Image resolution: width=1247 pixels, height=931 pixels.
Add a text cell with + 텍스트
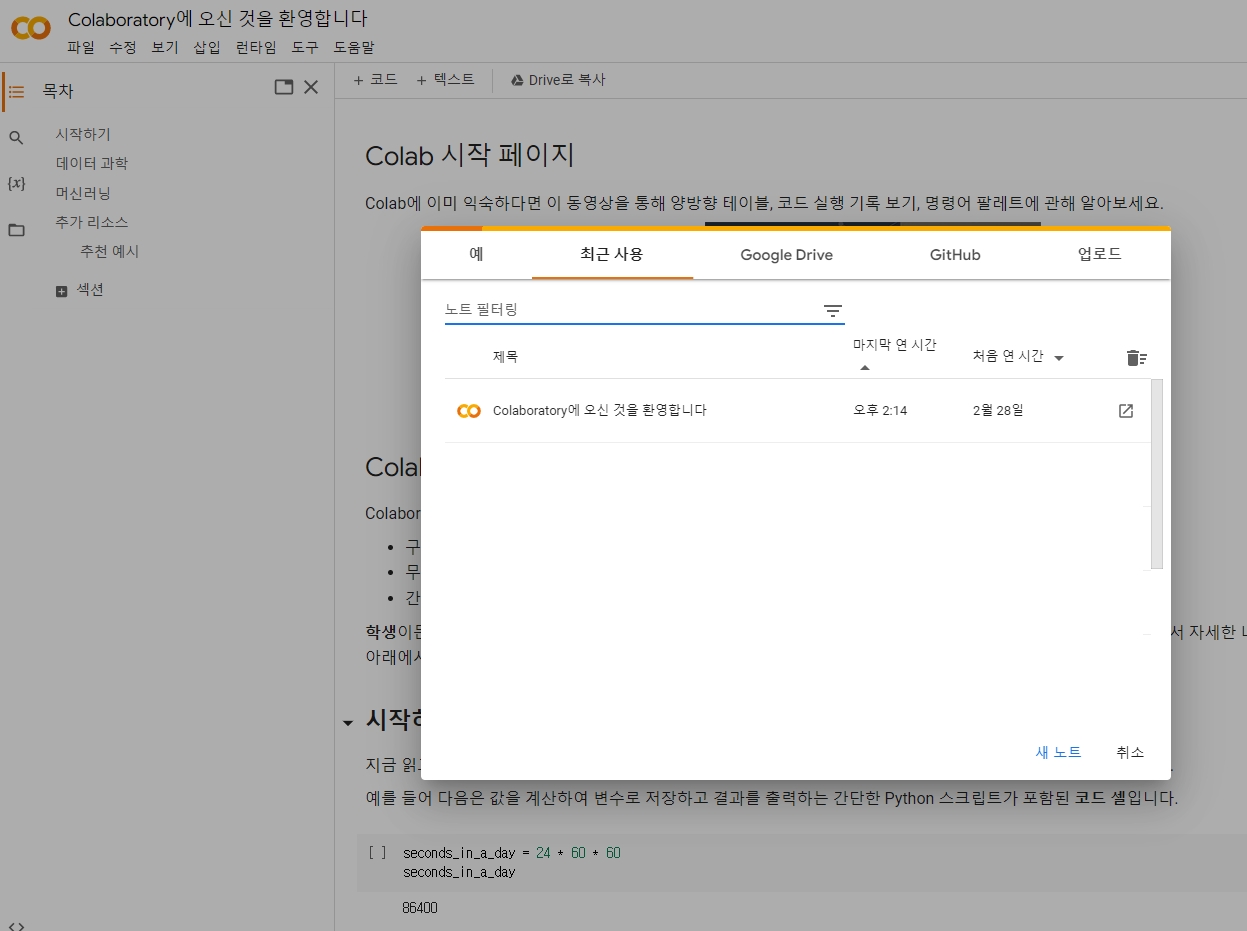(446, 80)
